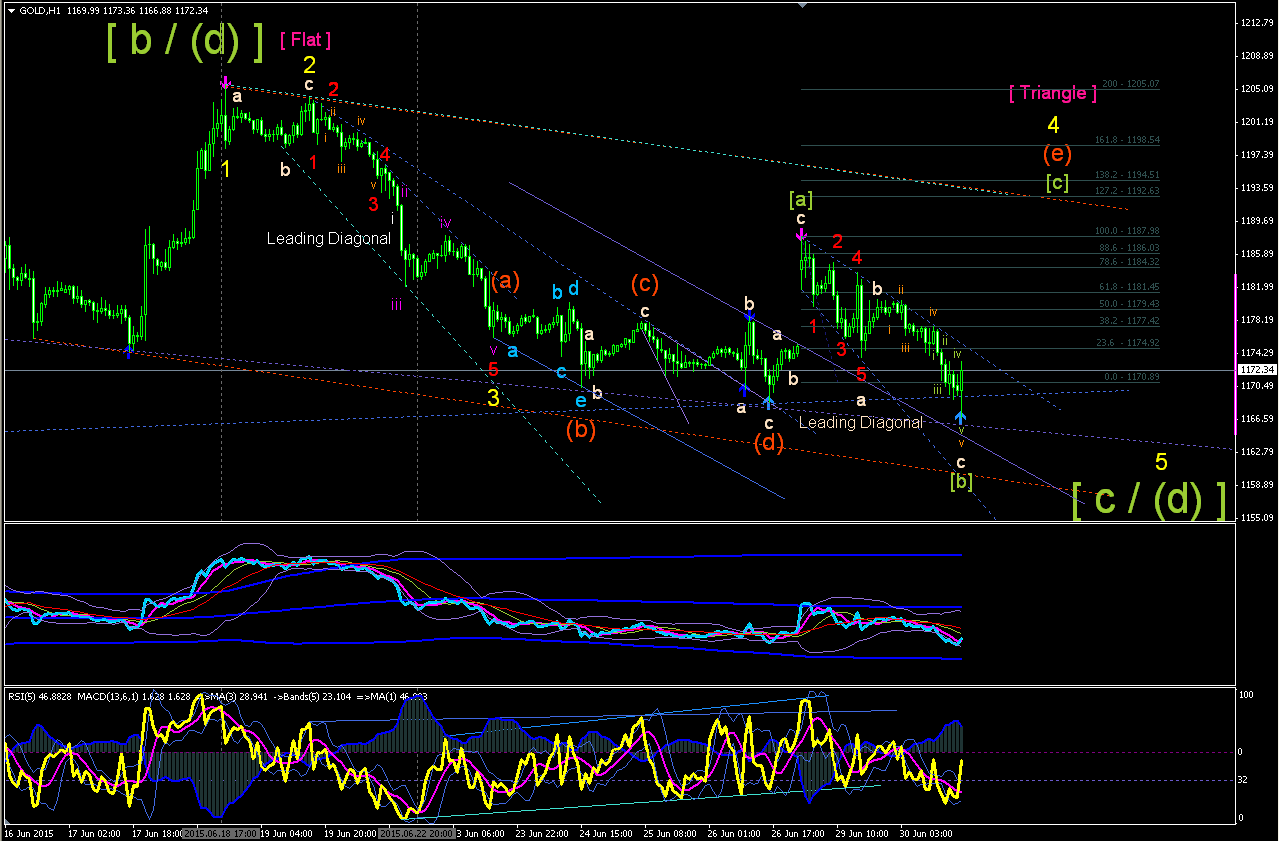
Task: Select the orange (e) wave label
Action: click(1058, 154)
